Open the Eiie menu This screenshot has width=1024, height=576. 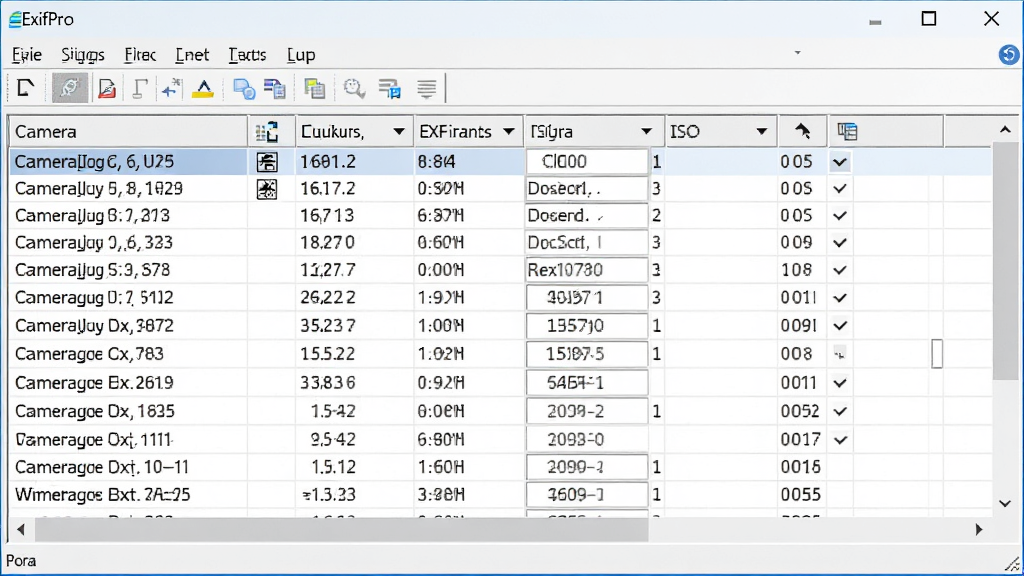point(27,55)
